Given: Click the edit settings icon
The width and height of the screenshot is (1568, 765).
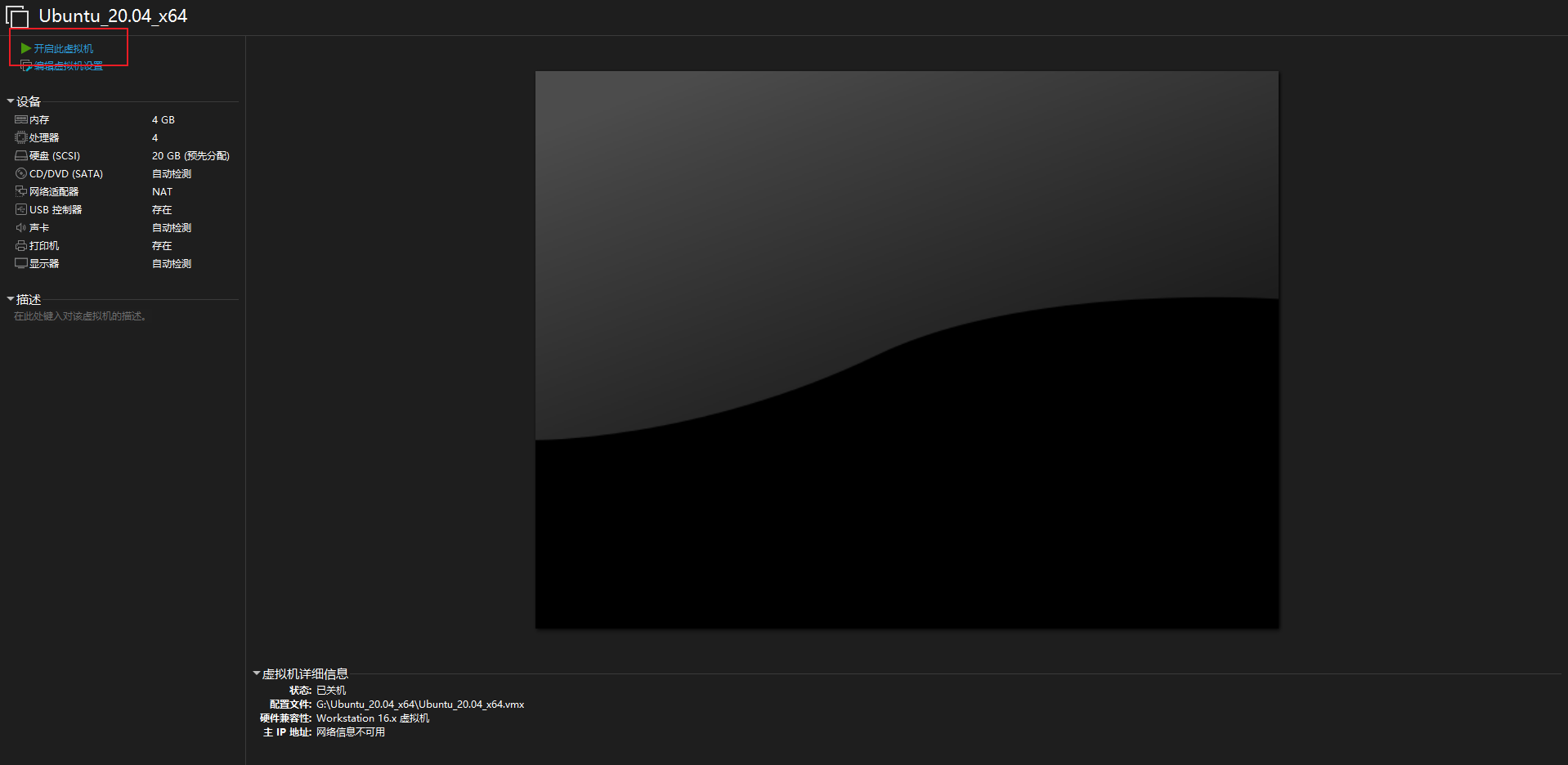Looking at the screenshot, I should (x=26, y=65).
